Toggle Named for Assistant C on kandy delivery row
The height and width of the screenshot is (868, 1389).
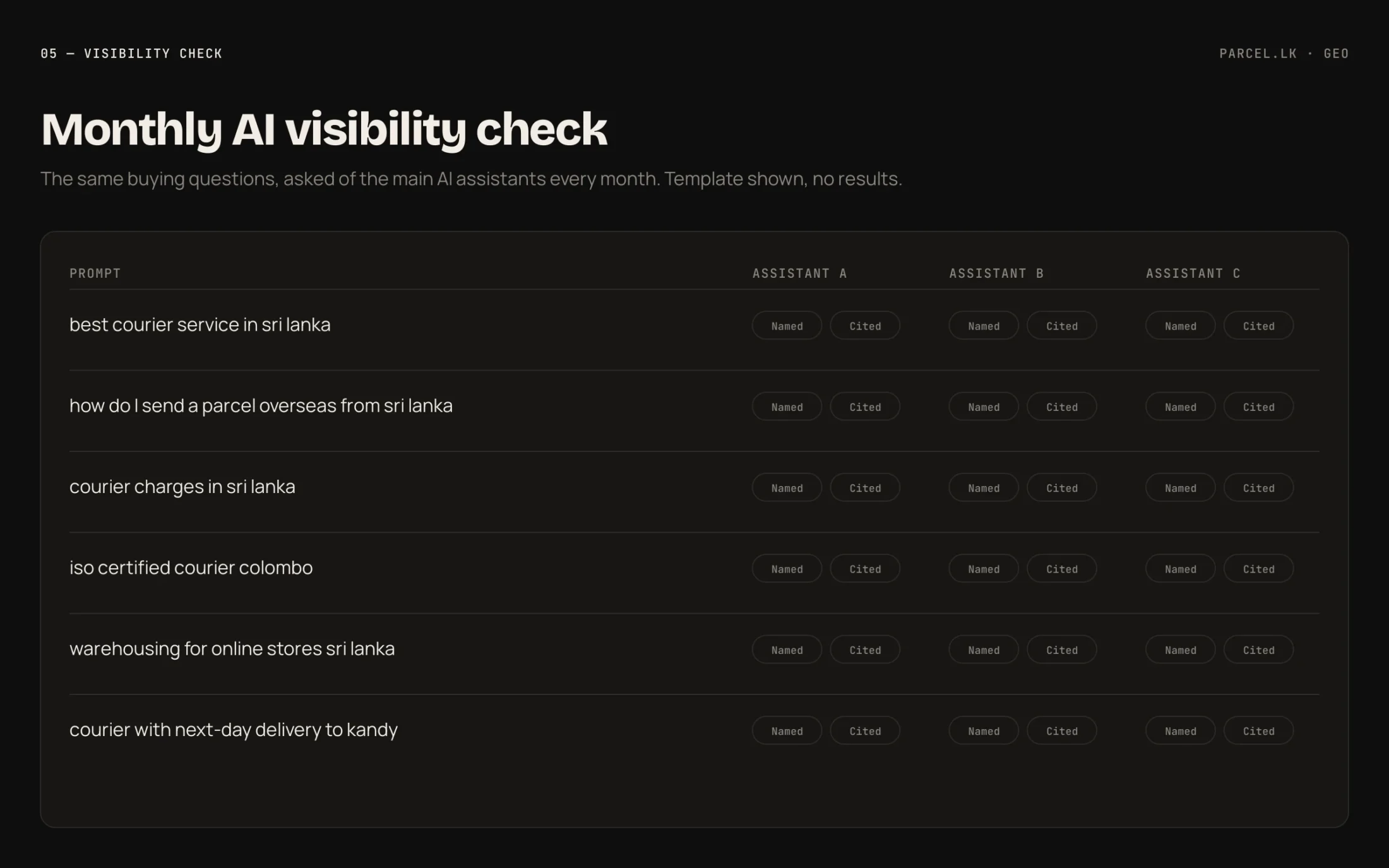click(1181, 730)
